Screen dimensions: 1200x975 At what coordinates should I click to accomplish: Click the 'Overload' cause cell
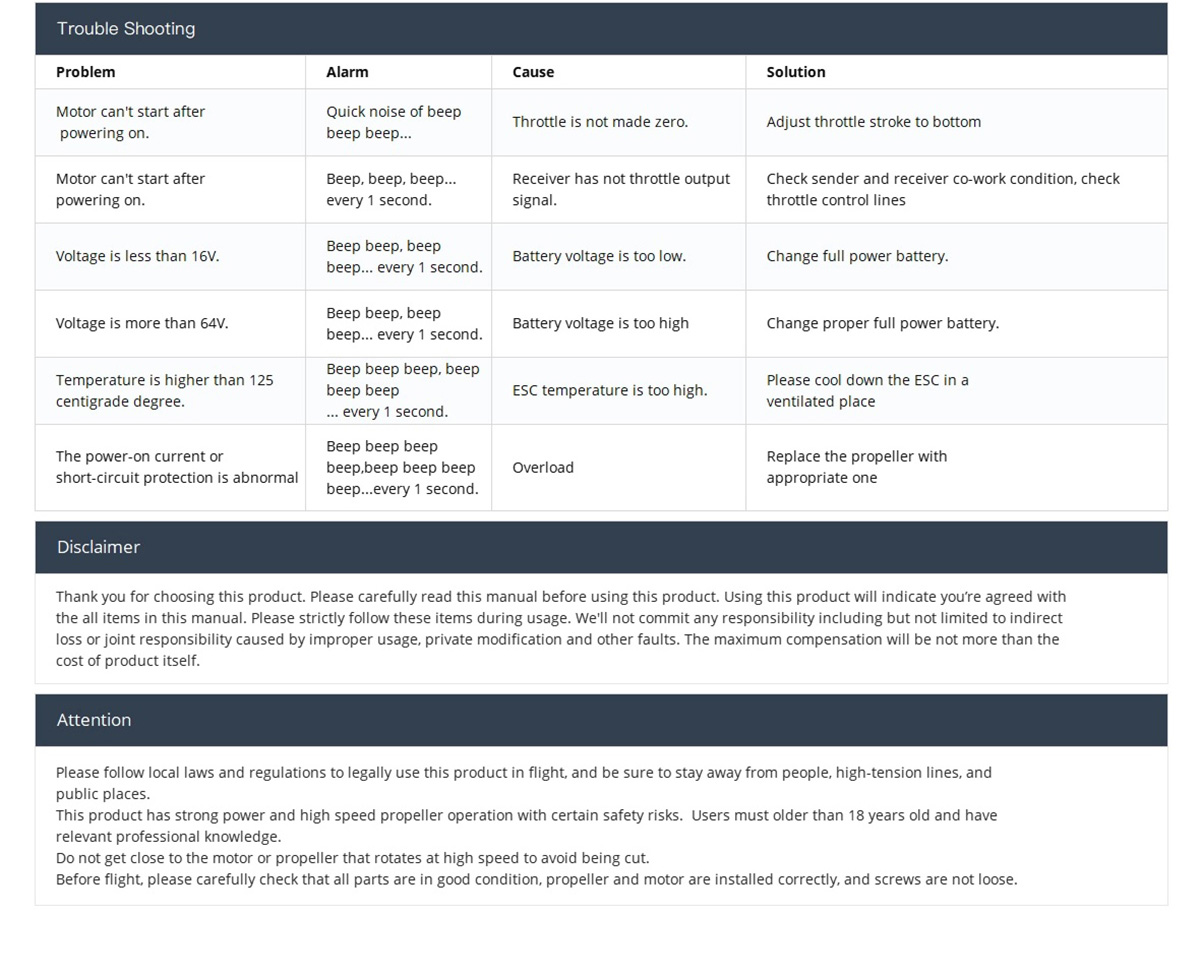tap(543, 467)
